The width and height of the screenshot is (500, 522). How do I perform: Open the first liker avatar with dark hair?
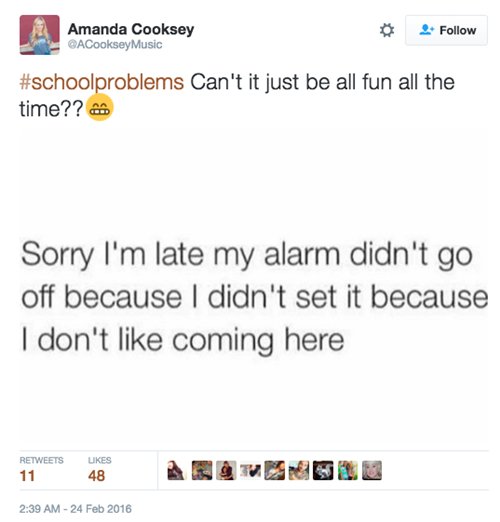[x=177, y=470]
